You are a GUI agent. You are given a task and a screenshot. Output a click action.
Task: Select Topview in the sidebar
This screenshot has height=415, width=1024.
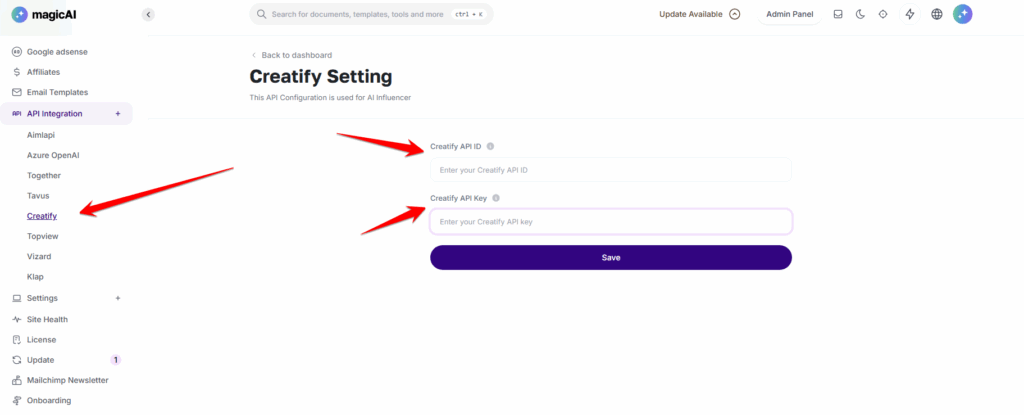point(42,236)
